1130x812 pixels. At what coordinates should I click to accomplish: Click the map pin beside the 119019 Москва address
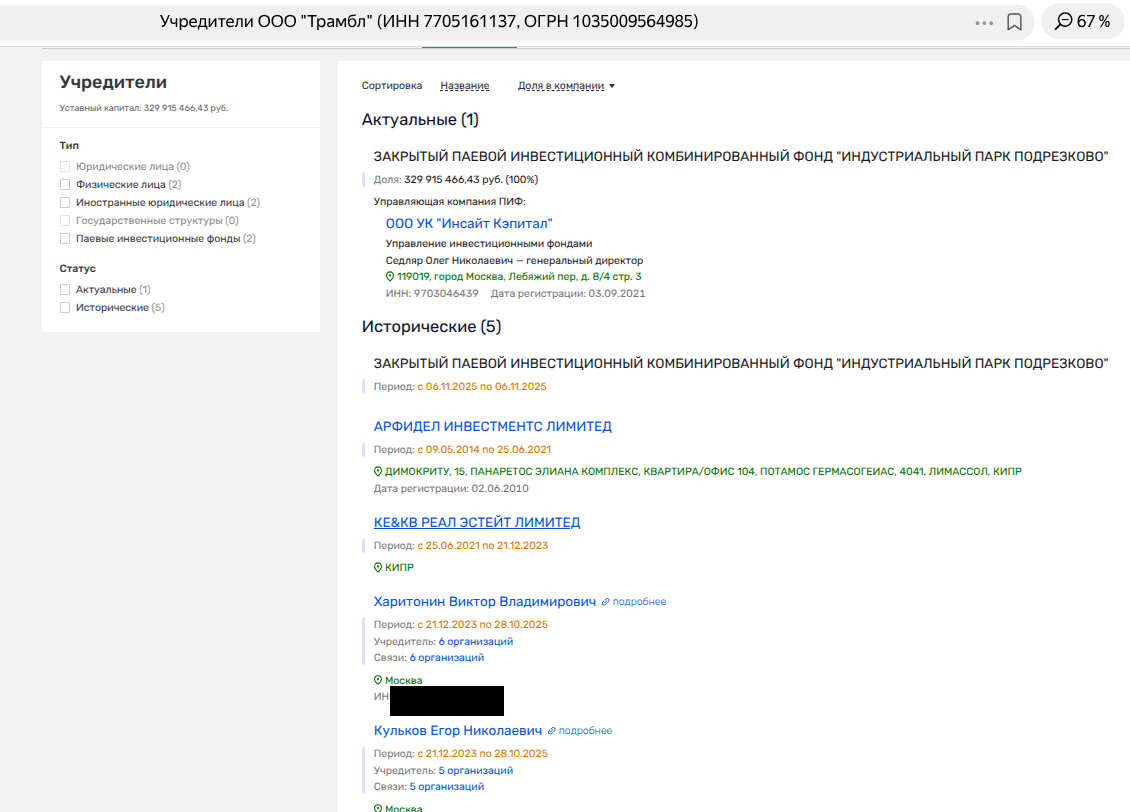point(390,277)
